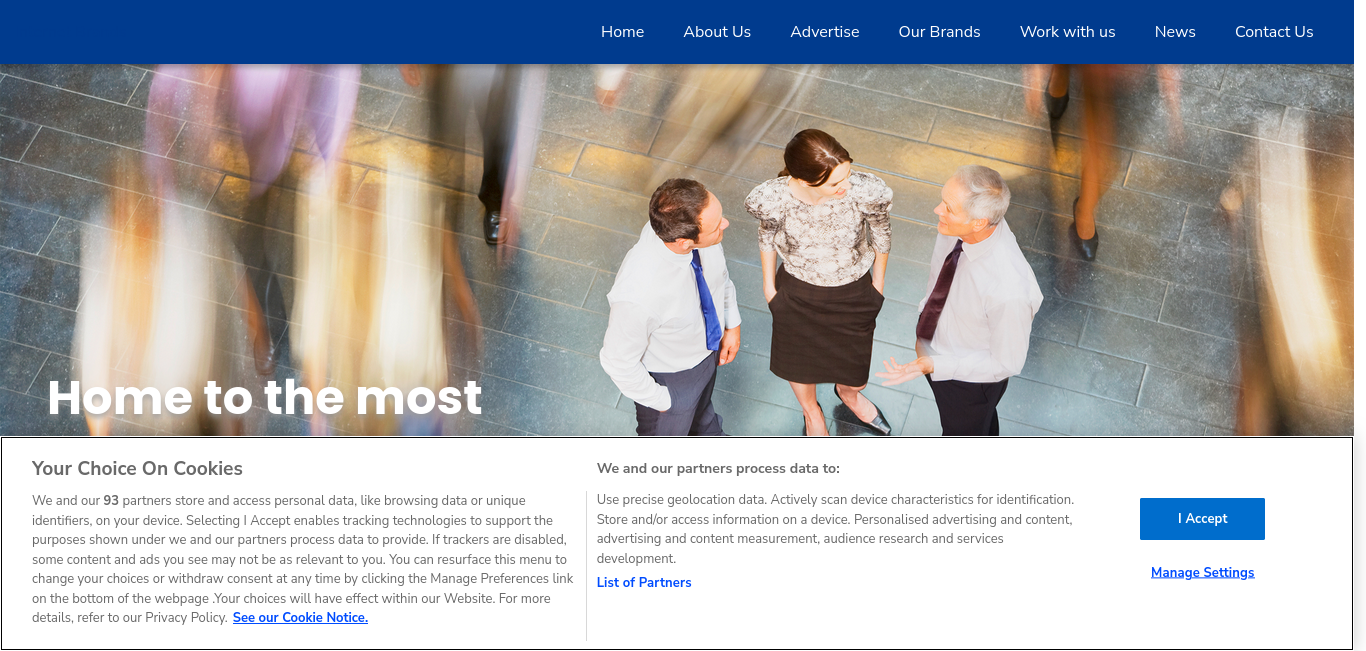
Task: Open the Work with us page
Action: coord(1068,32)
